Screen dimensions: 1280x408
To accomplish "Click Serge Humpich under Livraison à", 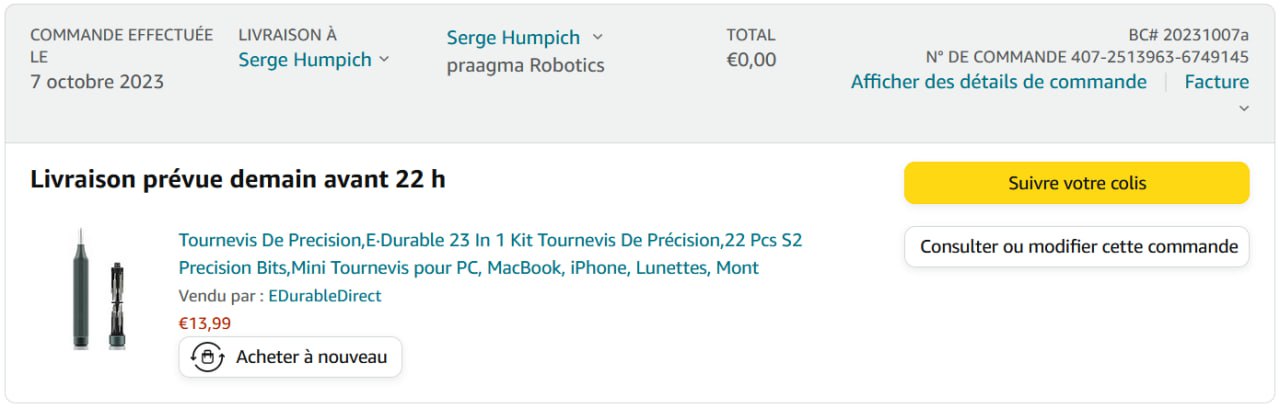I will pos(304,60).
